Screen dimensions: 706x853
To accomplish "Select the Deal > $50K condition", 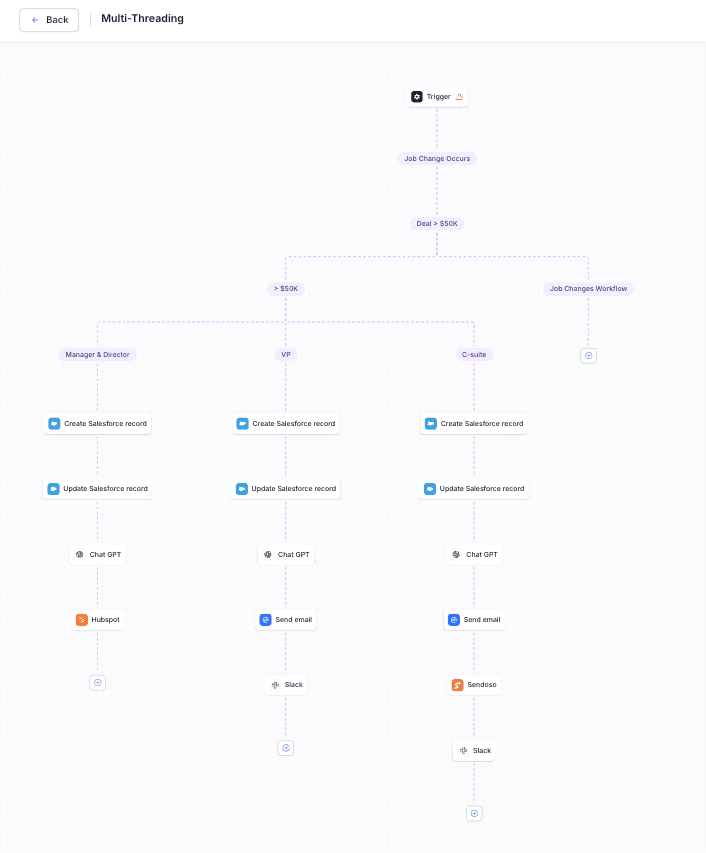I will 437,224.
